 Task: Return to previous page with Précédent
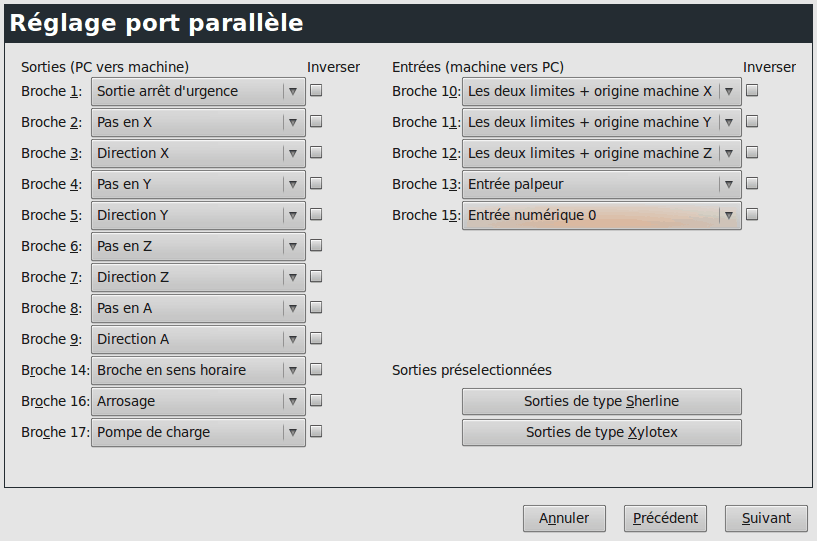[666, 518]
